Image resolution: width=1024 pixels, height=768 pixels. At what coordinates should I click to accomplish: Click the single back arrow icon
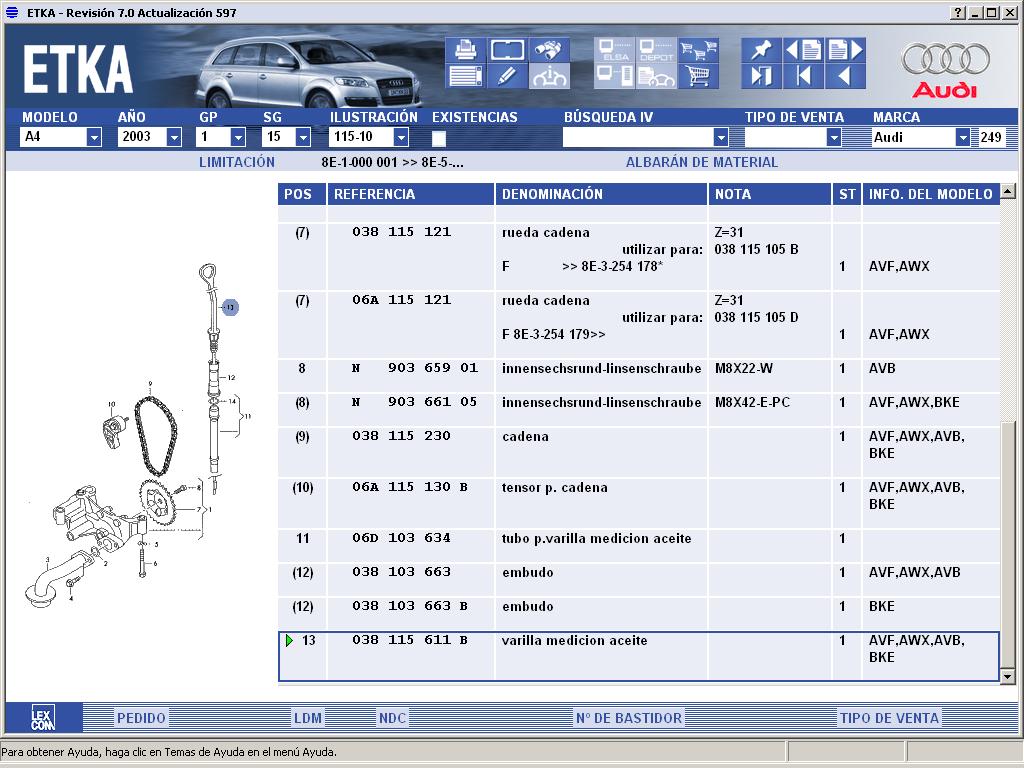[845, 76]
